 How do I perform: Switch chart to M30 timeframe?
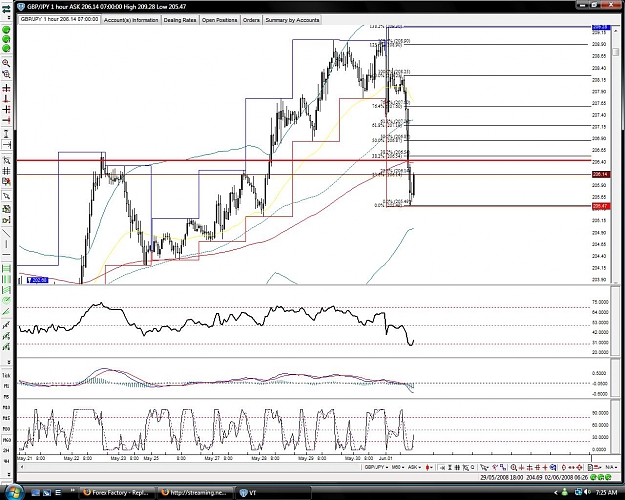[x=6, y=429]
